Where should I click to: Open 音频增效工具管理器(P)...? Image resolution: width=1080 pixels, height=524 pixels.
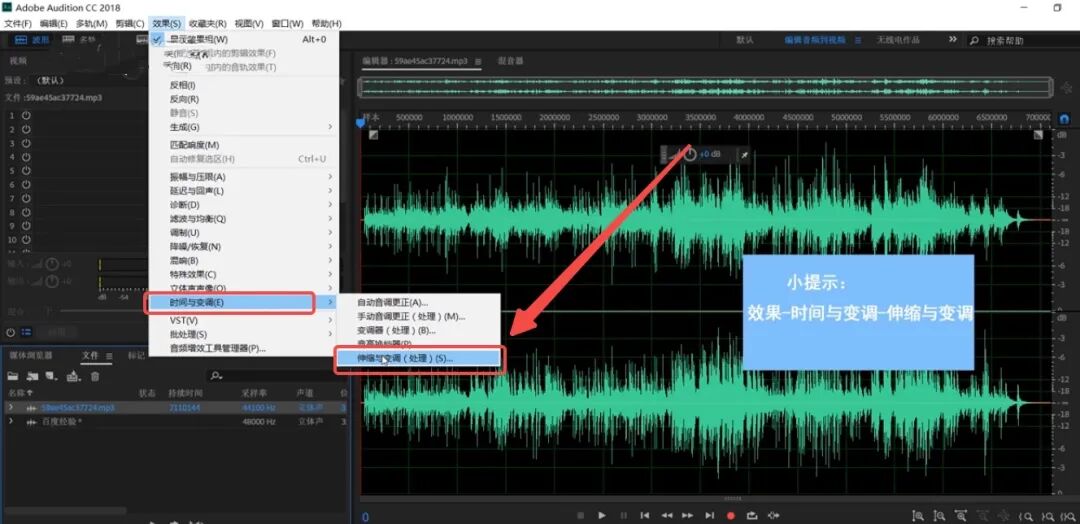[x=245, y=348]
